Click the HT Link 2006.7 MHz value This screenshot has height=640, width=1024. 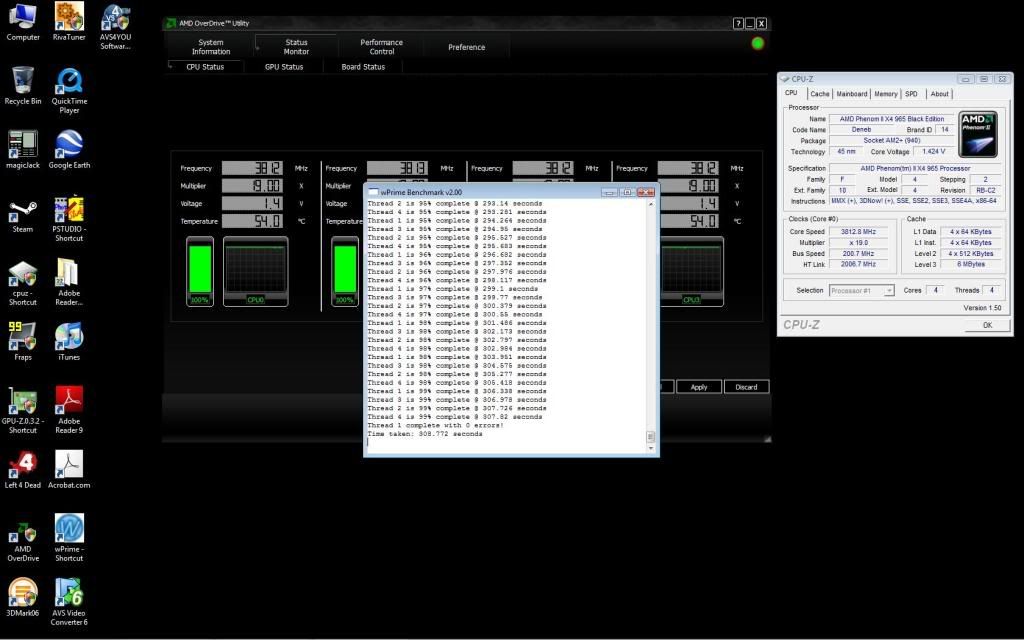pyautogui.click(x=858, y=264)
